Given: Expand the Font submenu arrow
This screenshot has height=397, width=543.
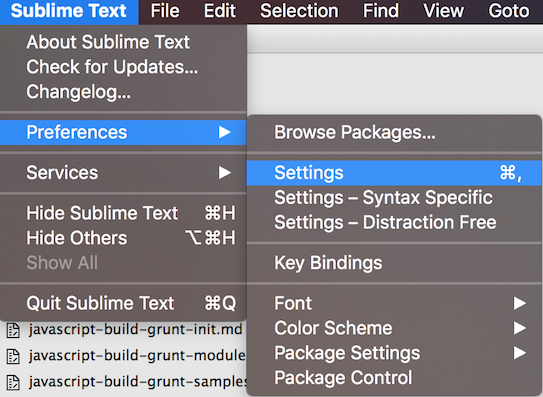Looking at the screenshot, I should point(519,303).
